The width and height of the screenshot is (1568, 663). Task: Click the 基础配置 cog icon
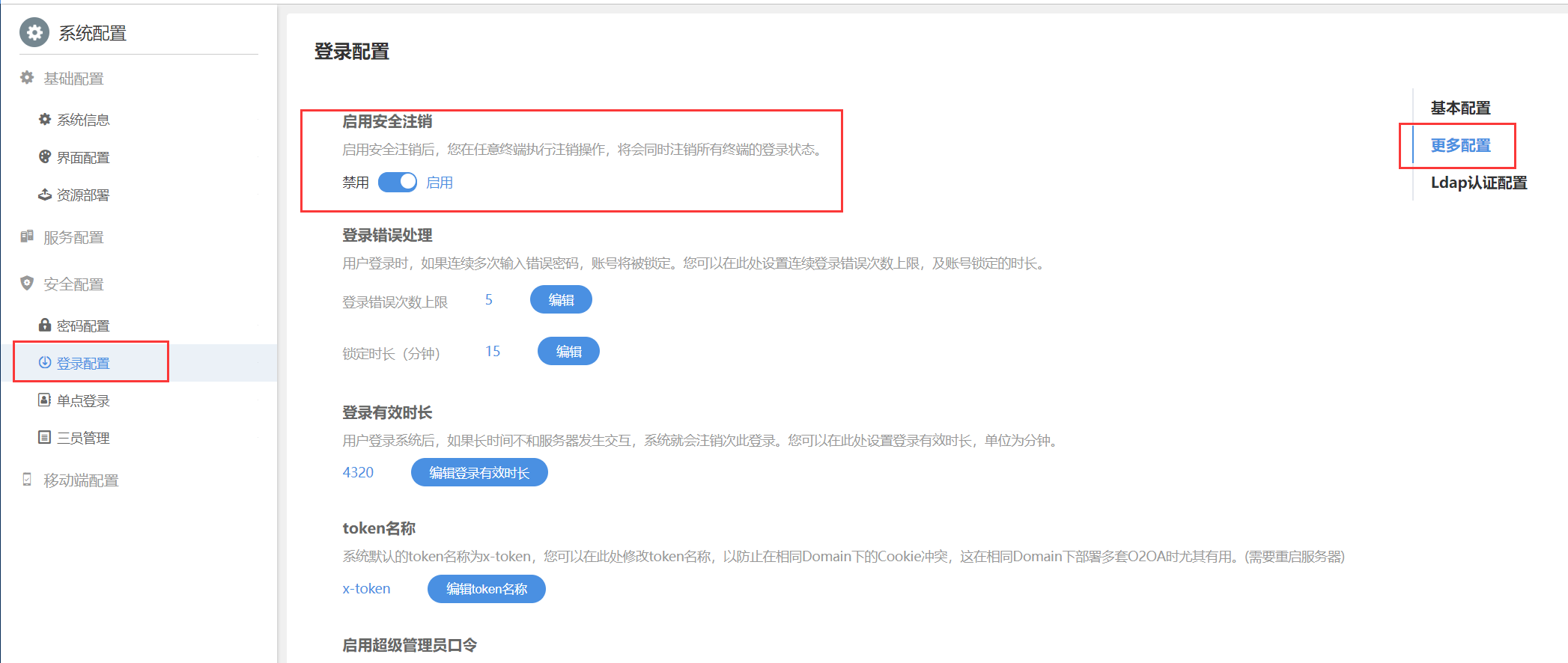27,78
